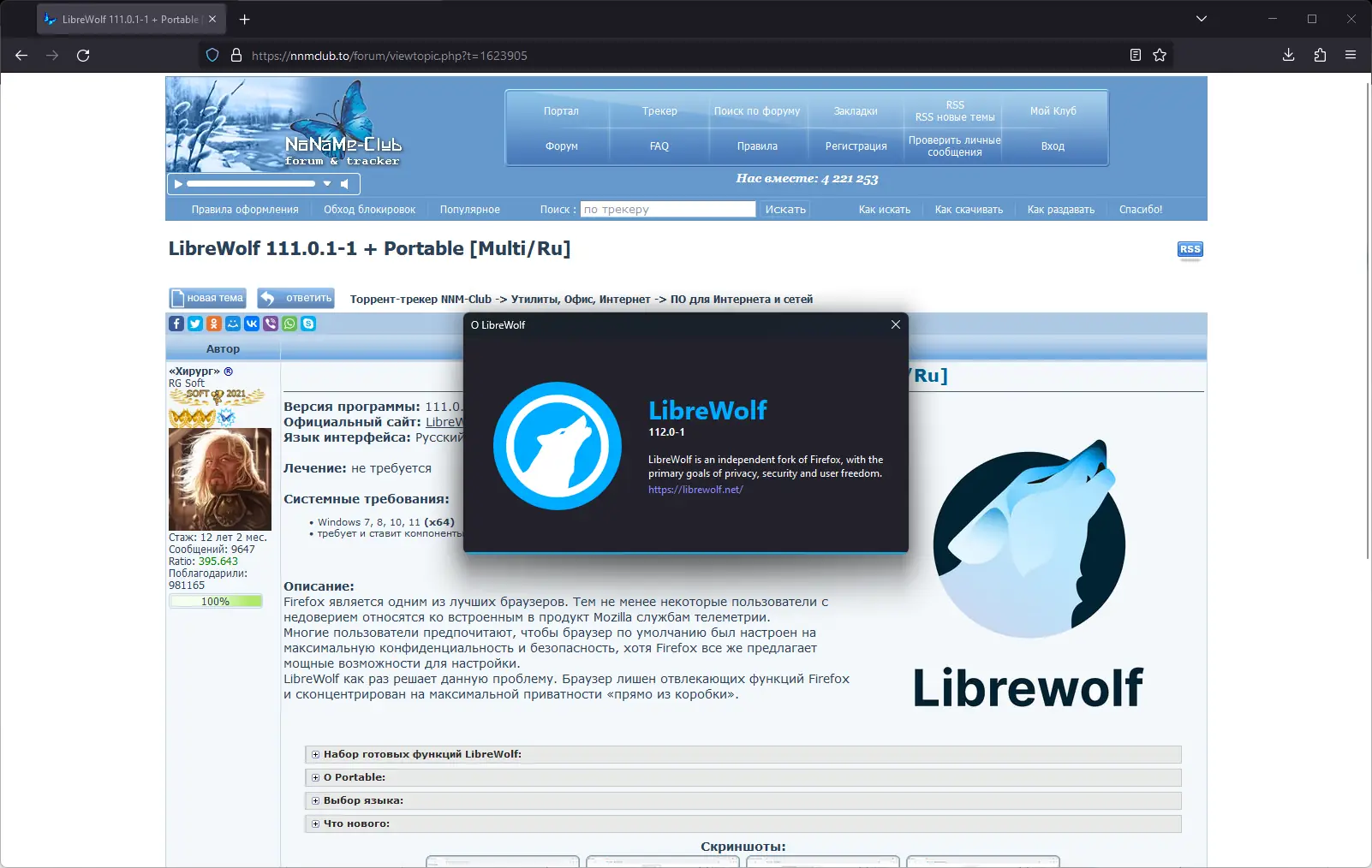Mute the radio player speaker icon
This screenshot has height=868, width=1372.
tap(344, 184)
